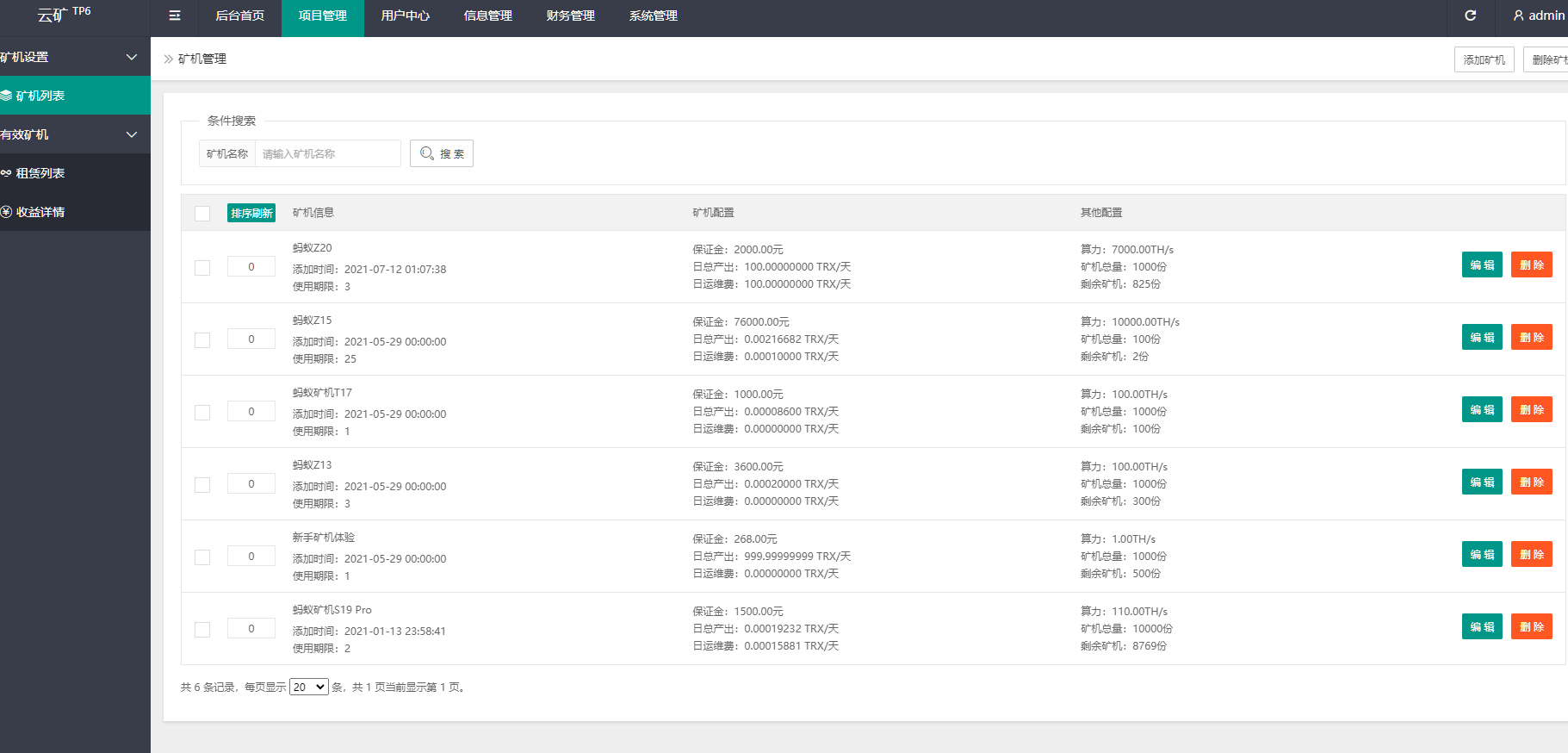Collapse the 矿机设置 sidebar section
The width and height of the screenshot is (1568, 753).
pos(132,57)
